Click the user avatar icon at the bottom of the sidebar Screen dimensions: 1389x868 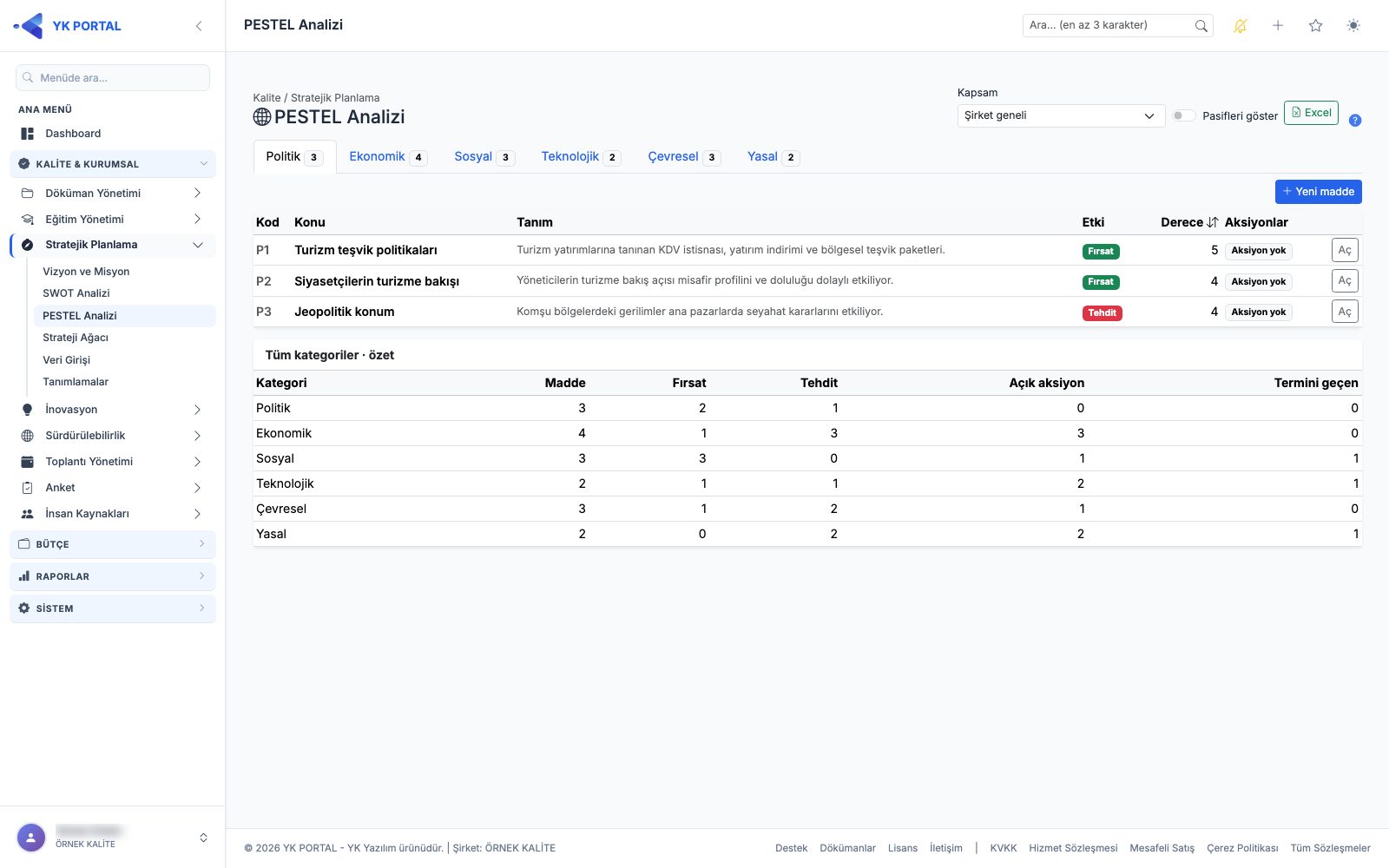coord(31,838)
